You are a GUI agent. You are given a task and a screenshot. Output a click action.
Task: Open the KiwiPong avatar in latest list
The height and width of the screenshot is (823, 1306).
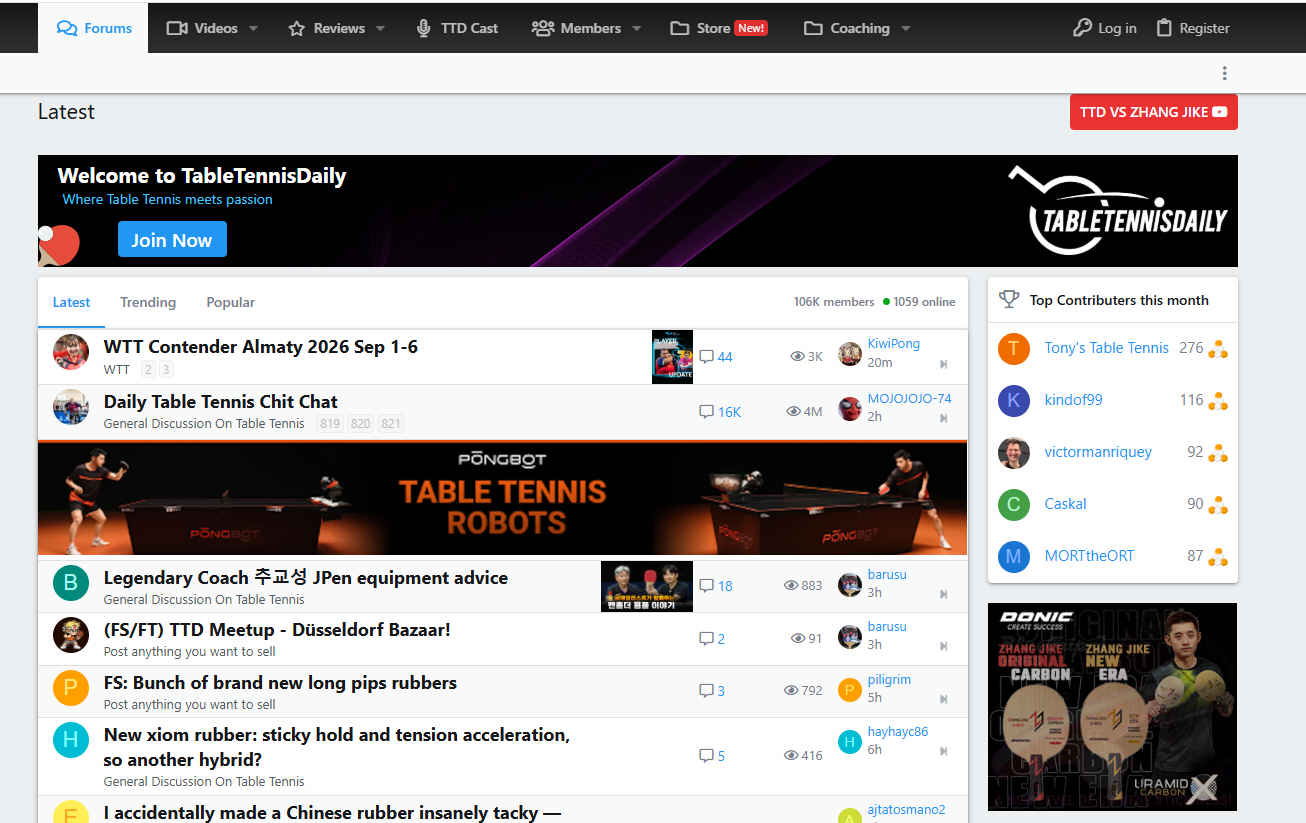tap(850, 354)
